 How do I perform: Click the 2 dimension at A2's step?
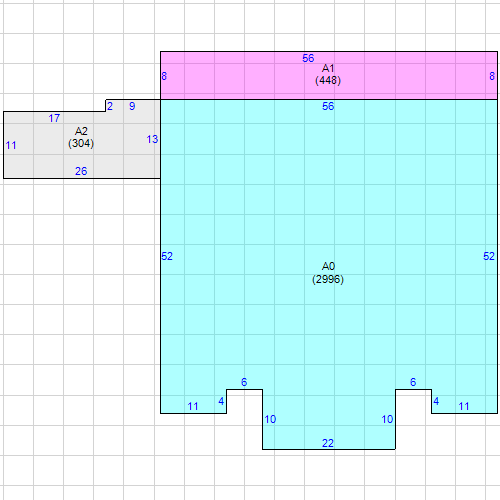click(110, 106)
